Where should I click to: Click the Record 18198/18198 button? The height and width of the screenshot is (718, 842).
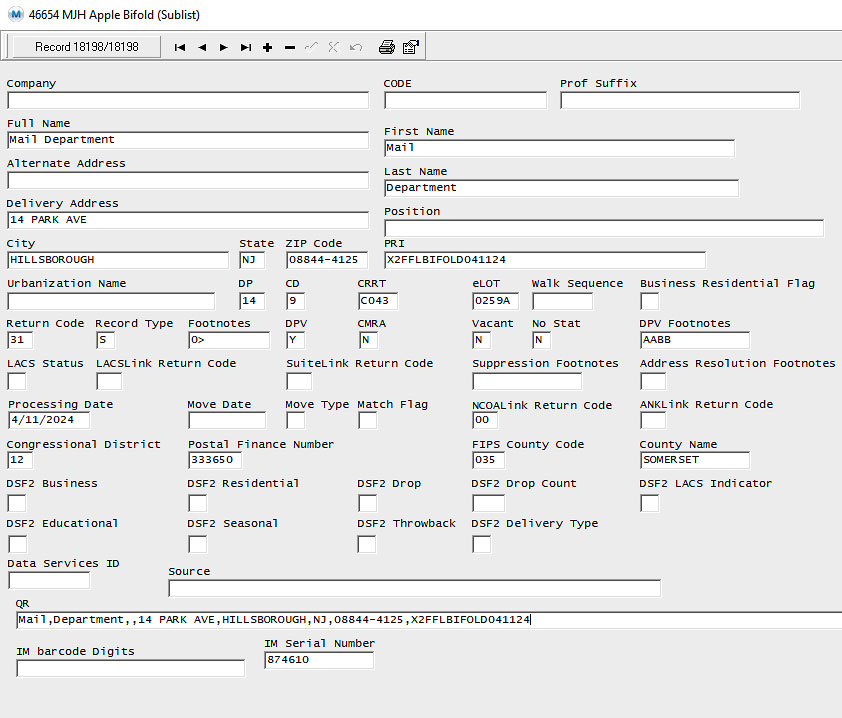click(86, 47)
